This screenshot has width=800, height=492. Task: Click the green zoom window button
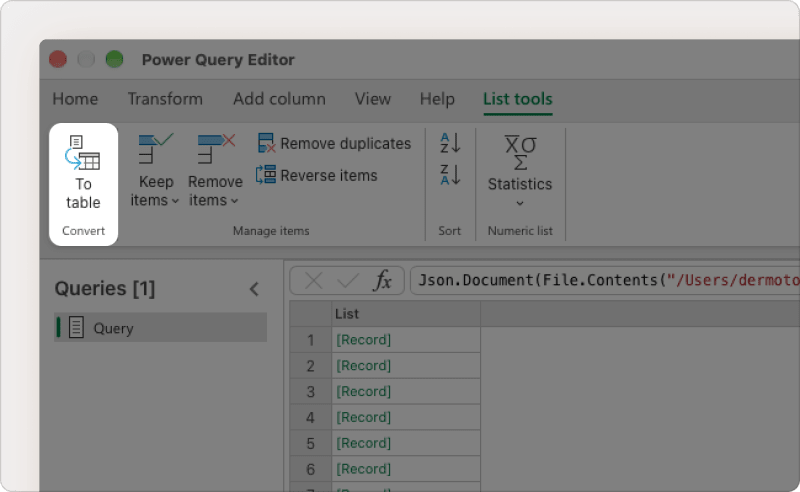(x=114, y=59)
